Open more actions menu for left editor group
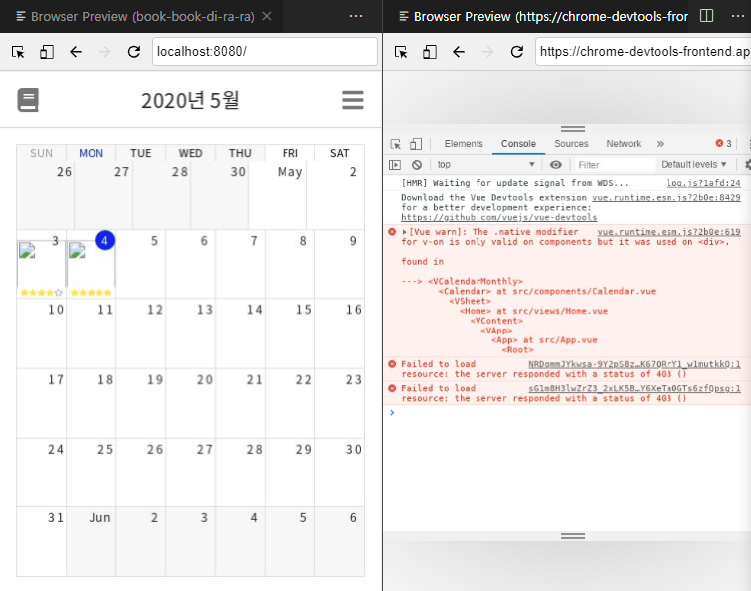Viewport: 751px width, 591px height. coord(356,16)
